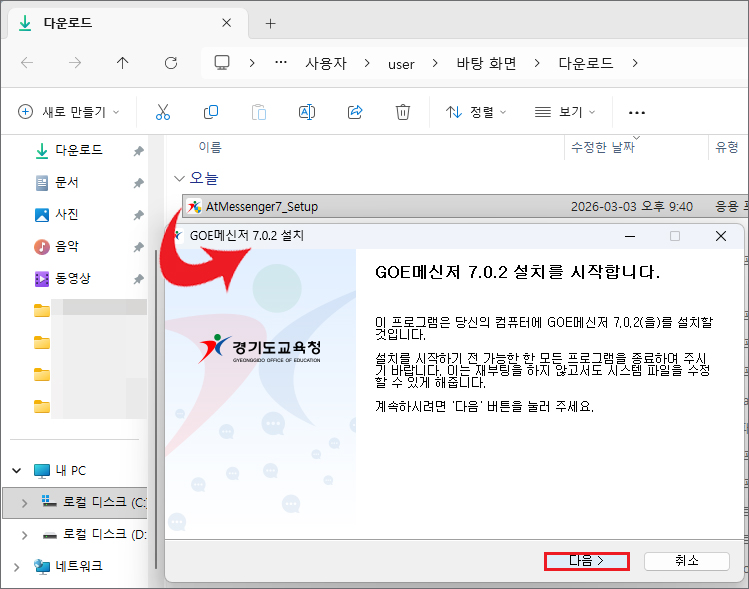Expand the 내 PC tree node
Image resolution: width=749 pixels, height=589 pixels.
[x=16, y=470]
